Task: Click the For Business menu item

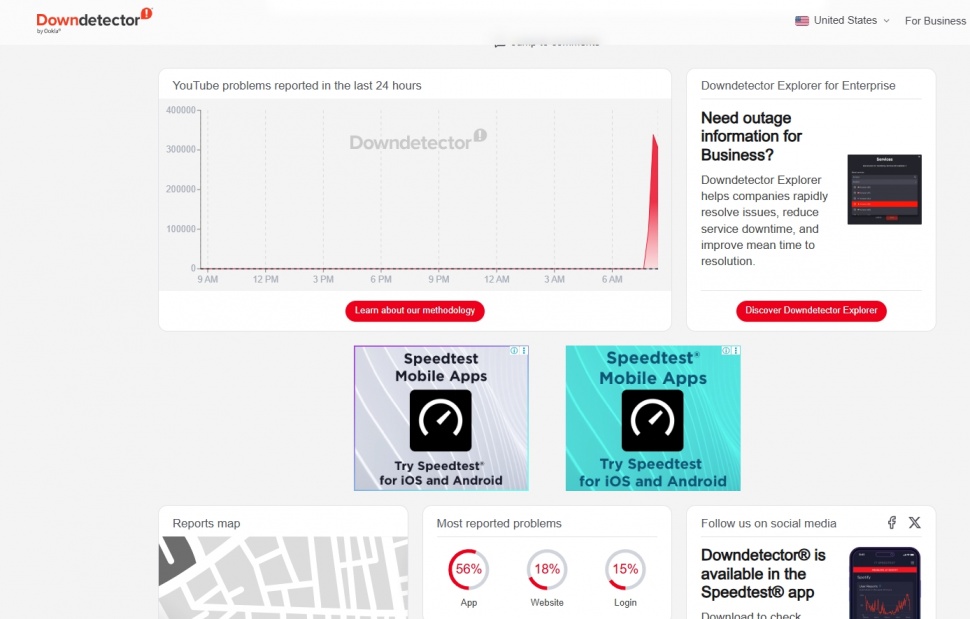Action: click(934, 20)
